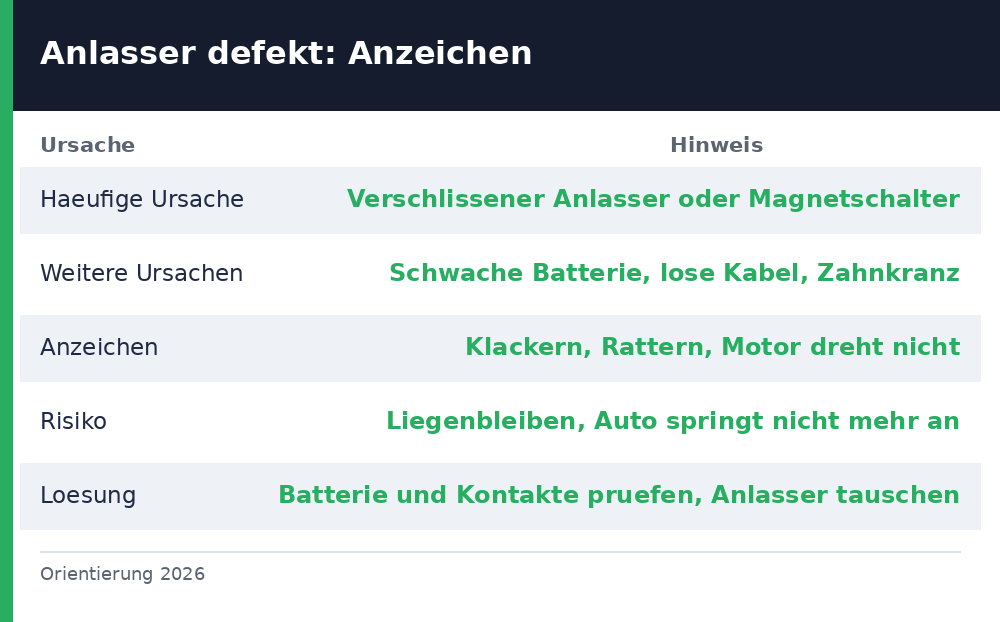Select 'Verschlissener Anlasser oder Magnetschalter' text
This screenshot has height=622, width=1000.
pos(653,199)
